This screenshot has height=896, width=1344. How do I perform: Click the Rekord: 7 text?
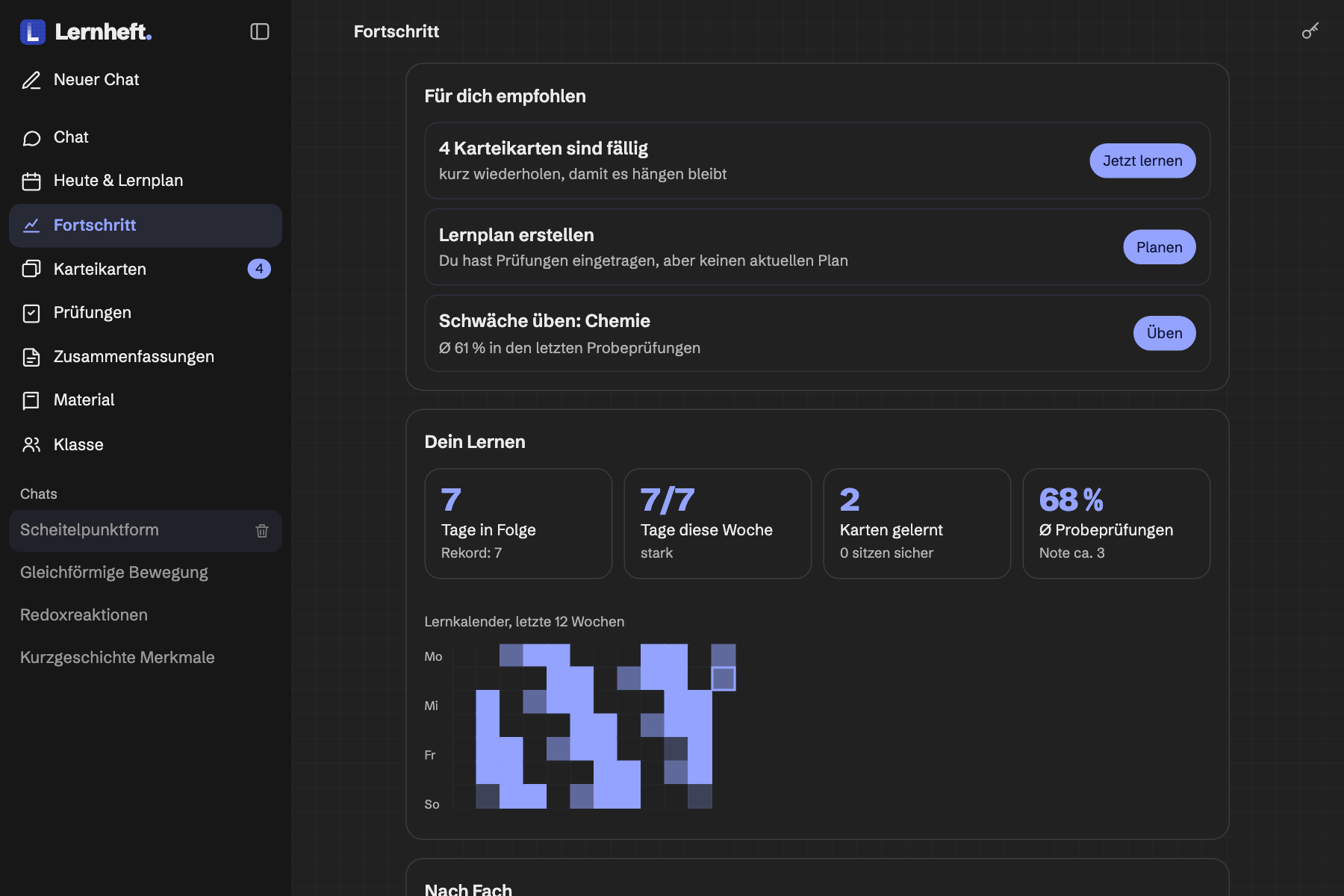(472, 553)
